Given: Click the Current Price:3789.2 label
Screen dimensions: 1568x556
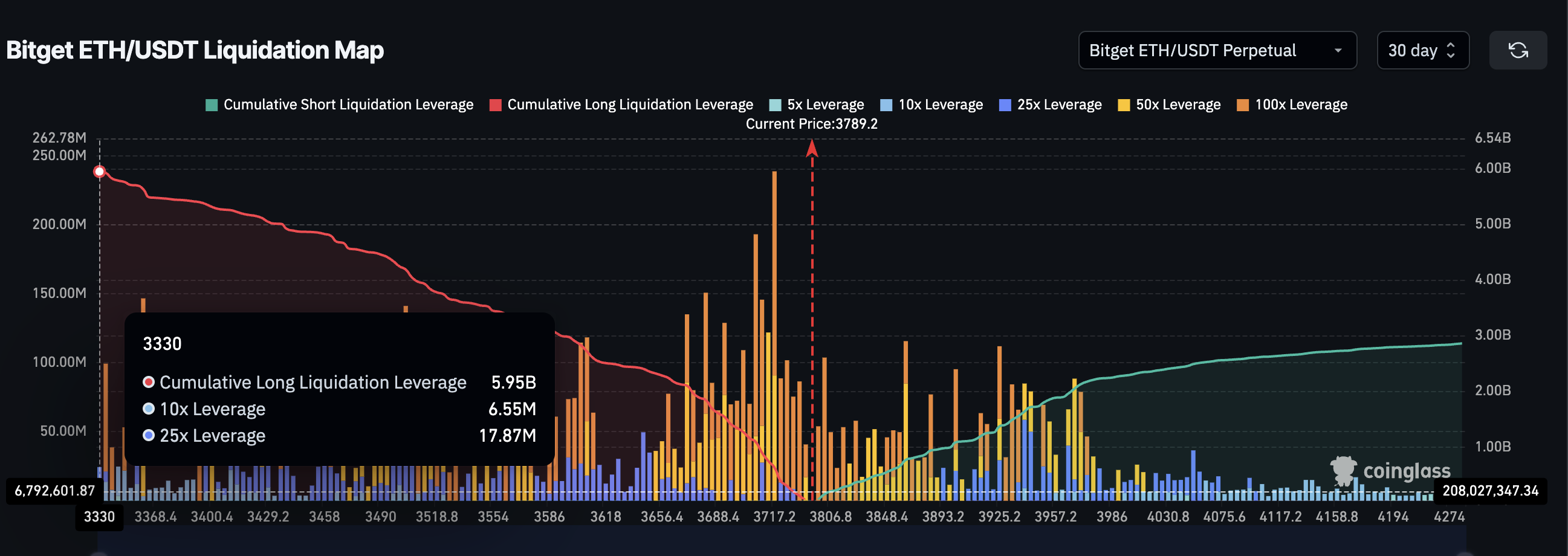Looking at the screenshot, I should 812,123.
